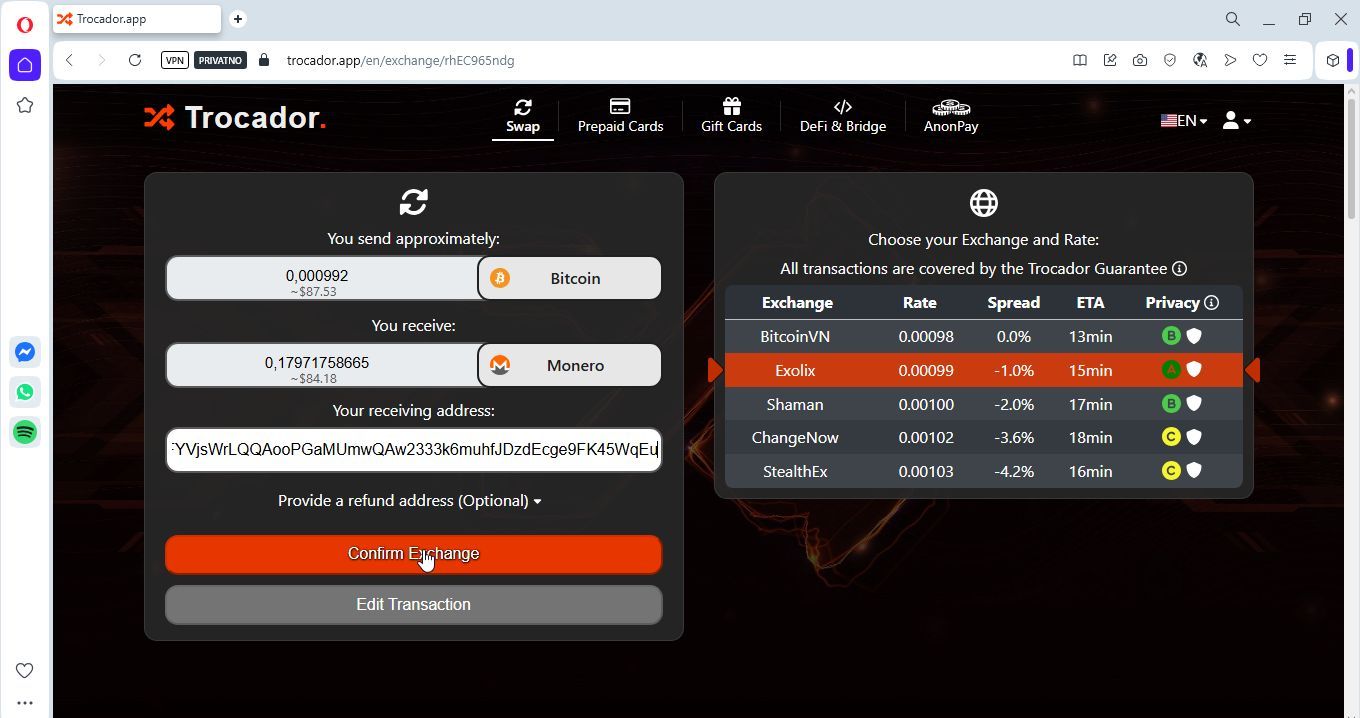Click the address bar URL
Viewport: 1360px width, 718px height.
(x=400, y=60)
